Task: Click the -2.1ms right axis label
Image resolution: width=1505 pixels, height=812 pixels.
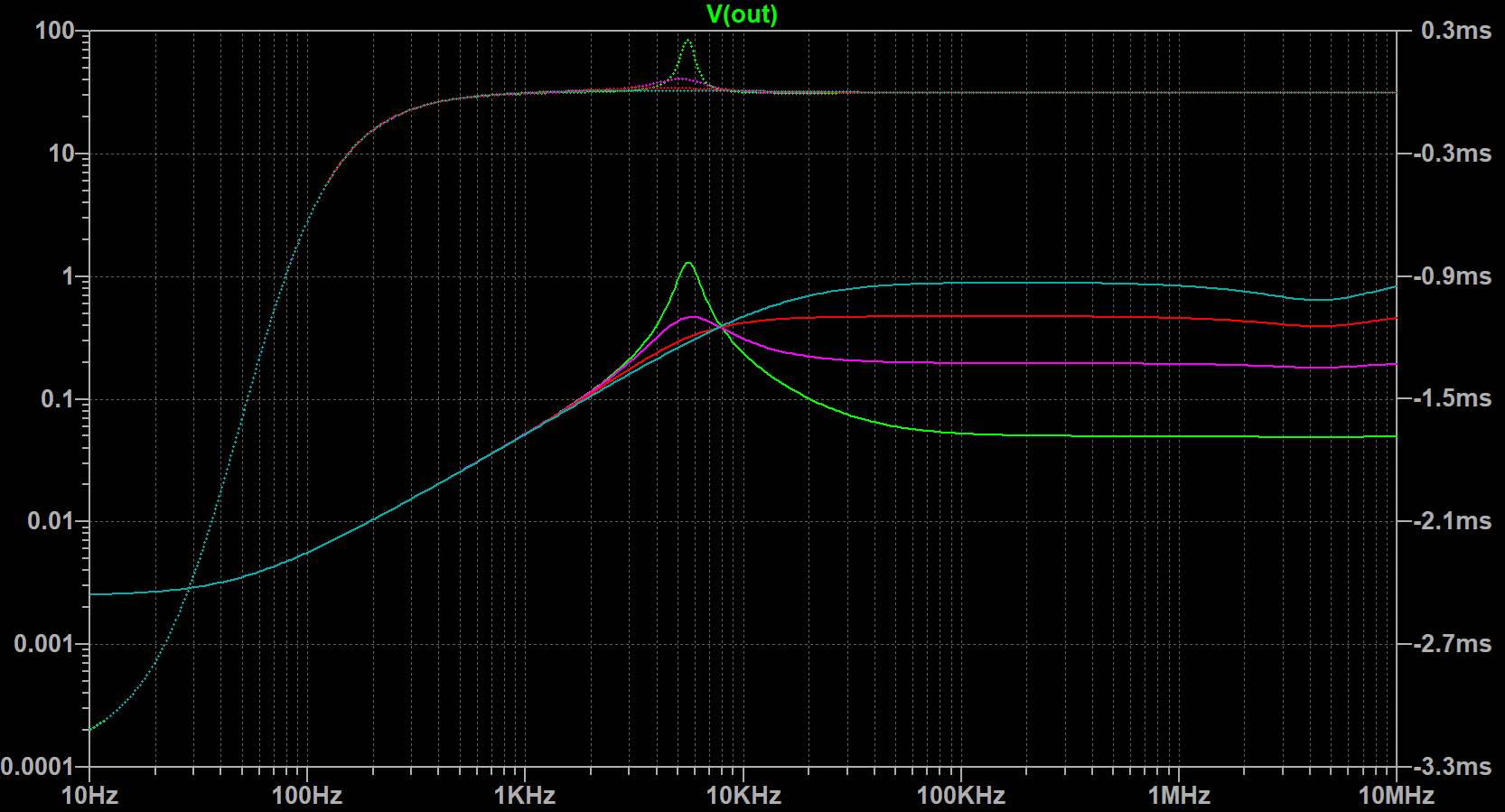Action: [x=1452, y=521]
